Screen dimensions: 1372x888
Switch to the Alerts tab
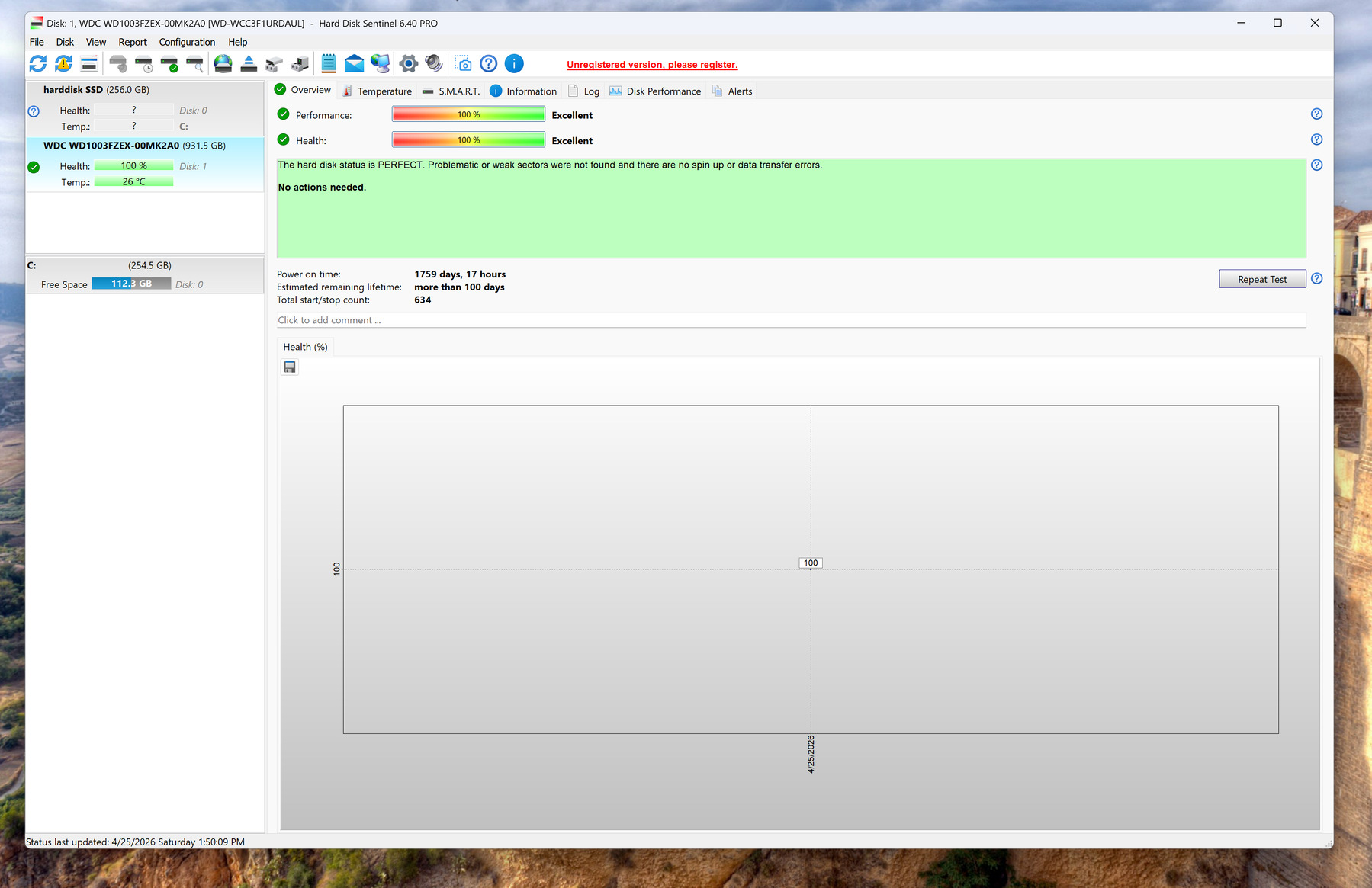click(732, 91)
